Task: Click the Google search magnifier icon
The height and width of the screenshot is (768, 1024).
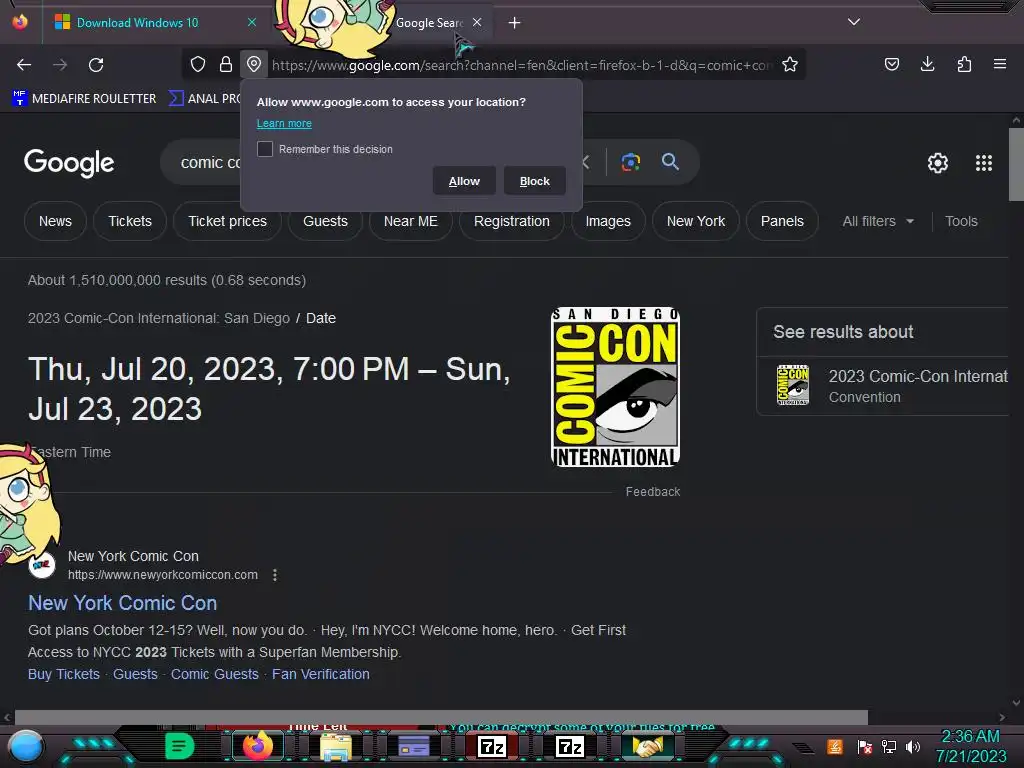Action: [670, 161]
